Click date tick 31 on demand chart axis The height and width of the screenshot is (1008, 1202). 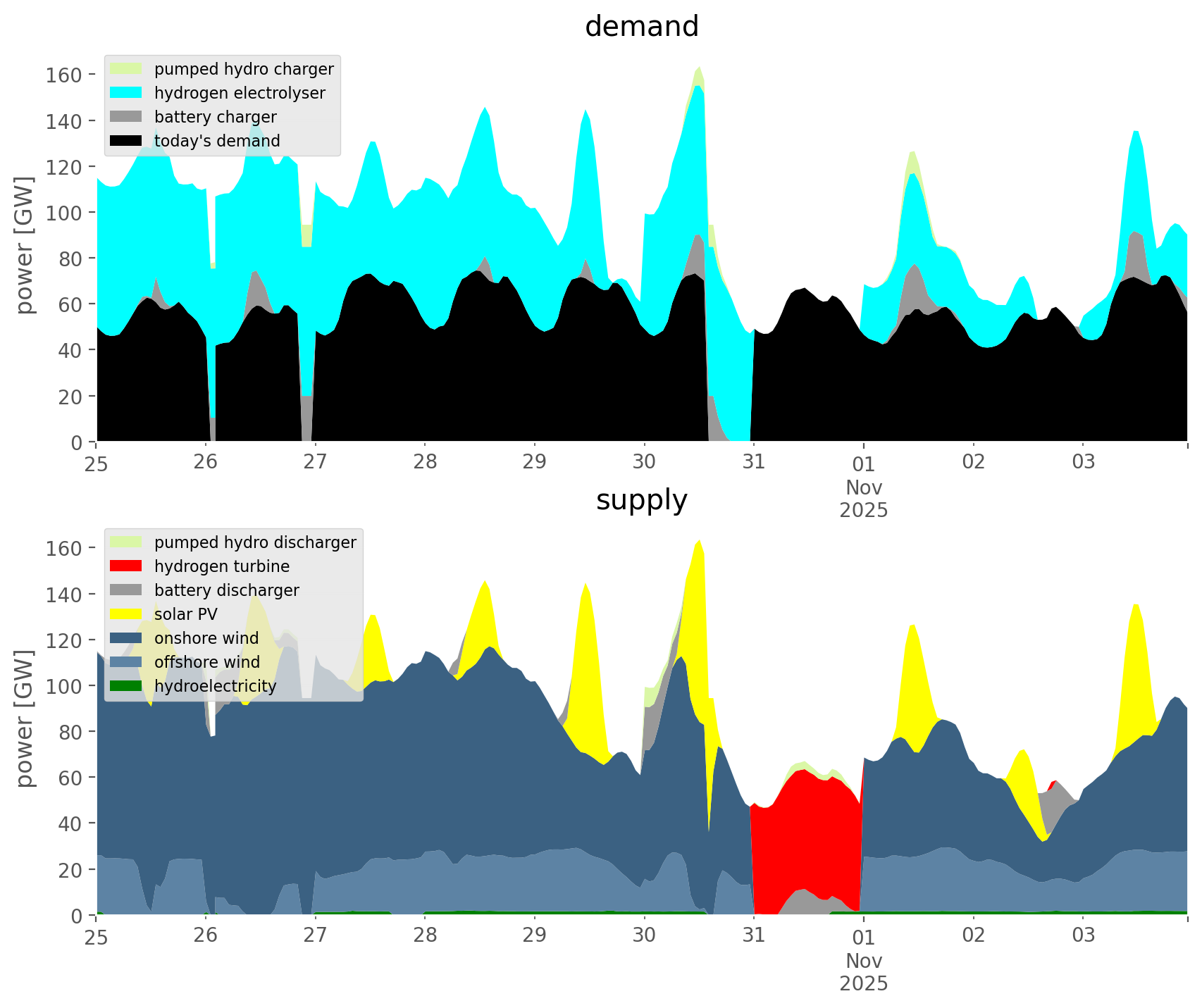tap(753, 462)
